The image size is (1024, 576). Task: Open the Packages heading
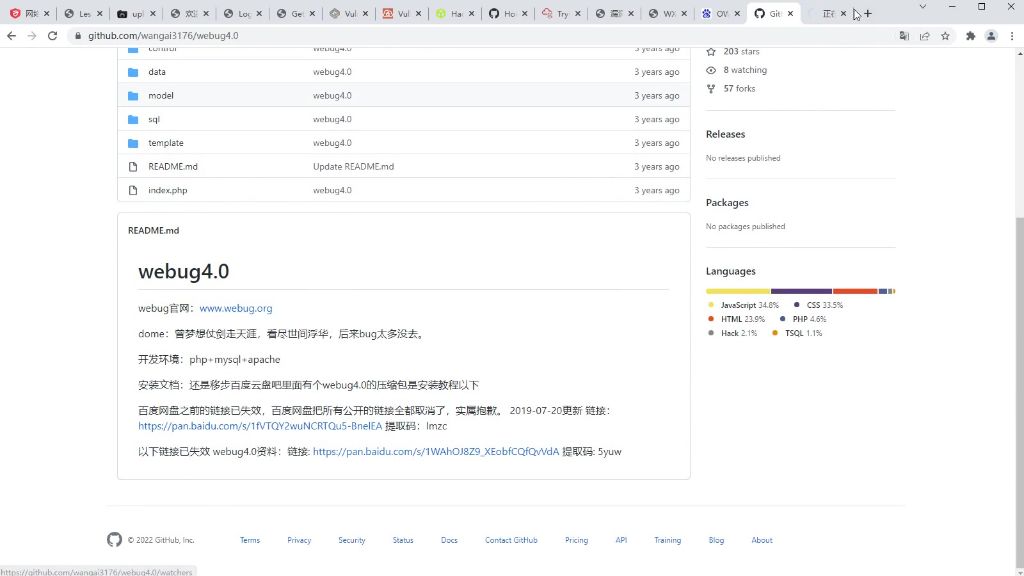click(727, 202)
